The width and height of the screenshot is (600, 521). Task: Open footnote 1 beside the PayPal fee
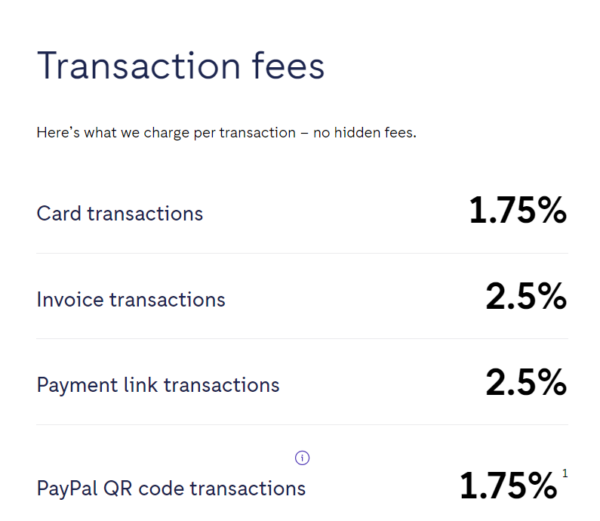pyautogui.click(x=564, y=474)
